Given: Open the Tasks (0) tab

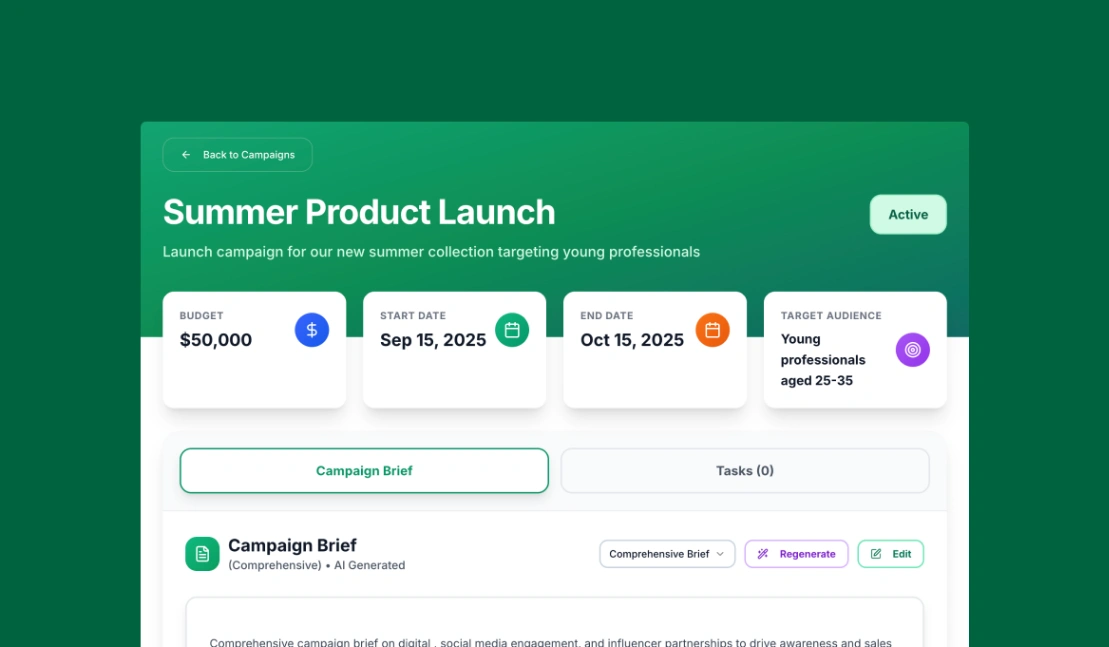Looking at the screenshot, I should tap(745, 471).
